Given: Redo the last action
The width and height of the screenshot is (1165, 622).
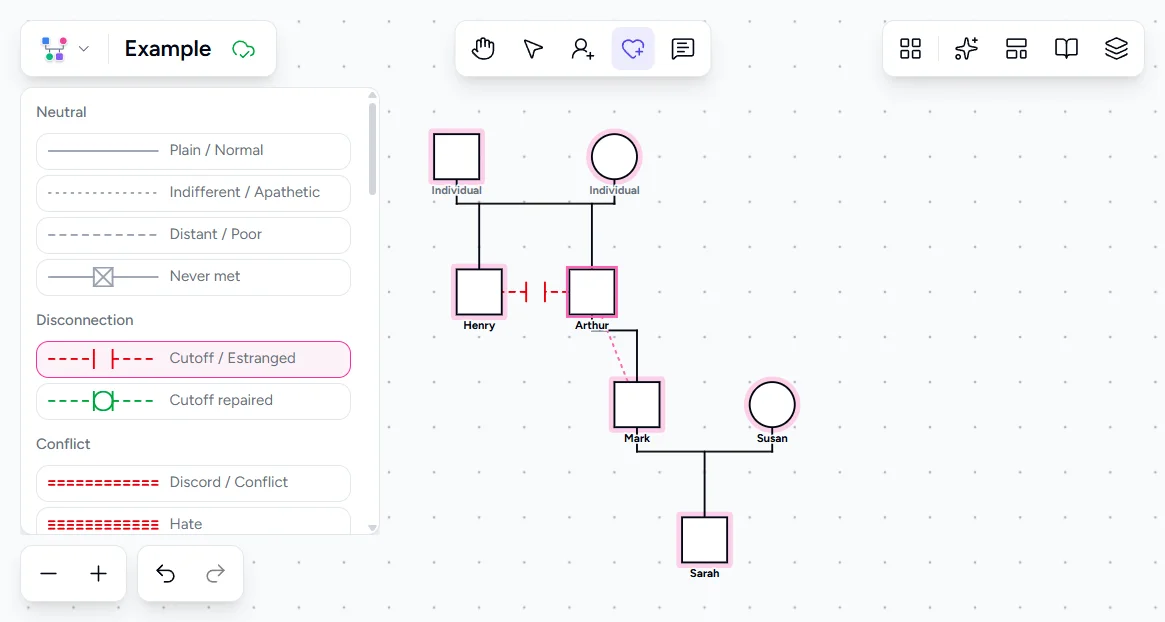Looking at the screenshot, I should tap(215, 574).
